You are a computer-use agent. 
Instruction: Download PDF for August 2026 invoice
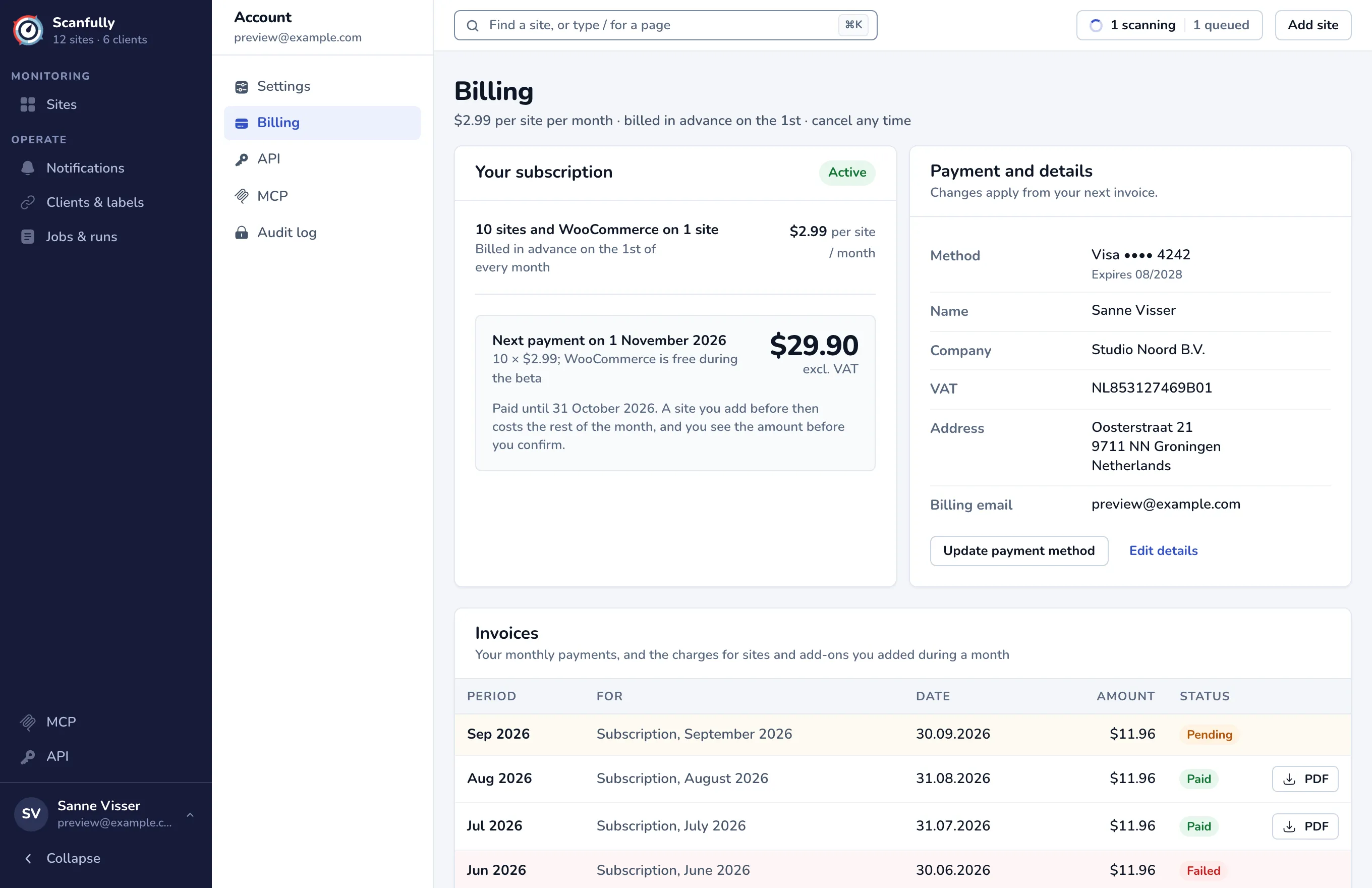[x=1305, y=779]
